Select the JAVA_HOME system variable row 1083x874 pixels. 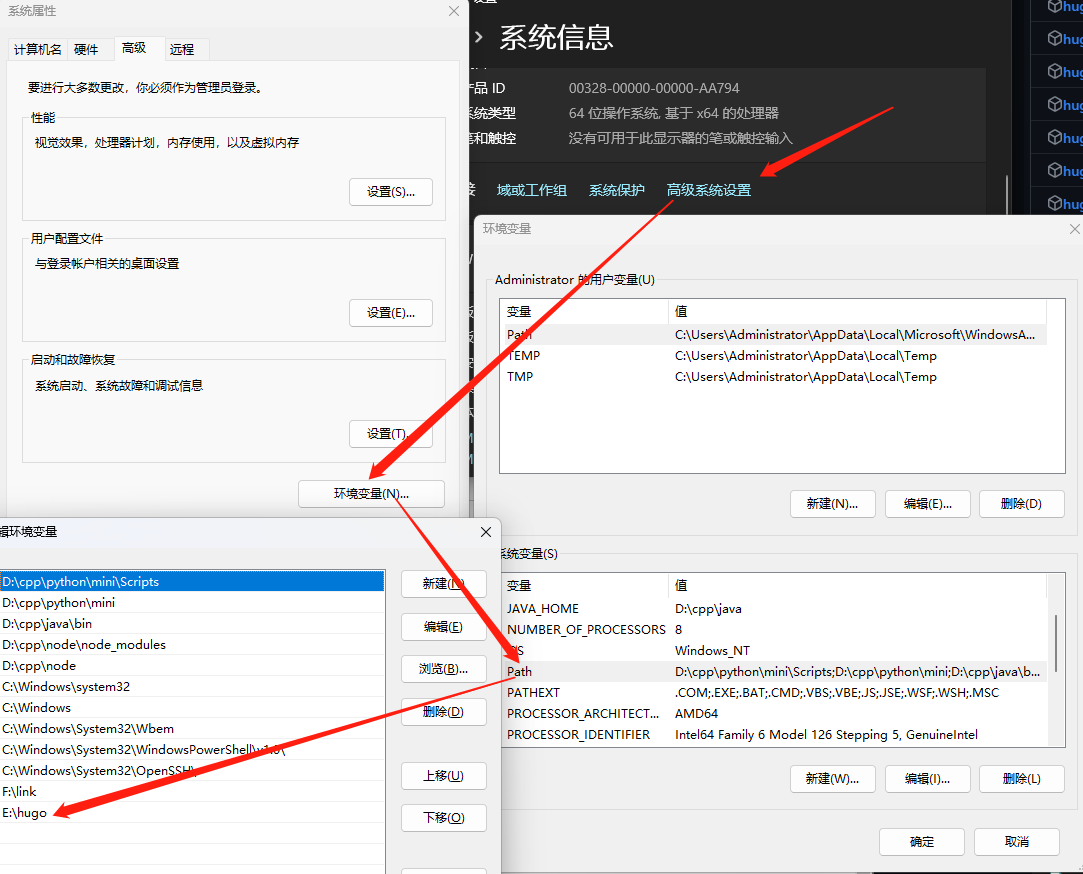[770, 608]
